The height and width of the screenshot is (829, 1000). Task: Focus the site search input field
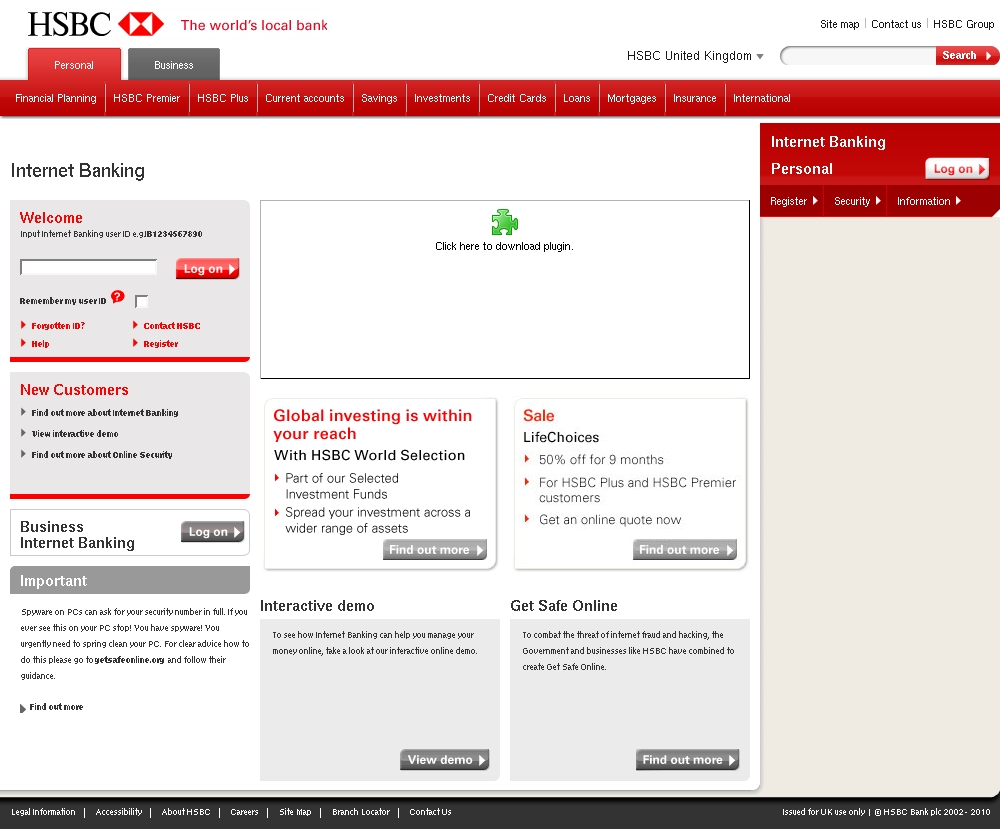click(858, 56)
